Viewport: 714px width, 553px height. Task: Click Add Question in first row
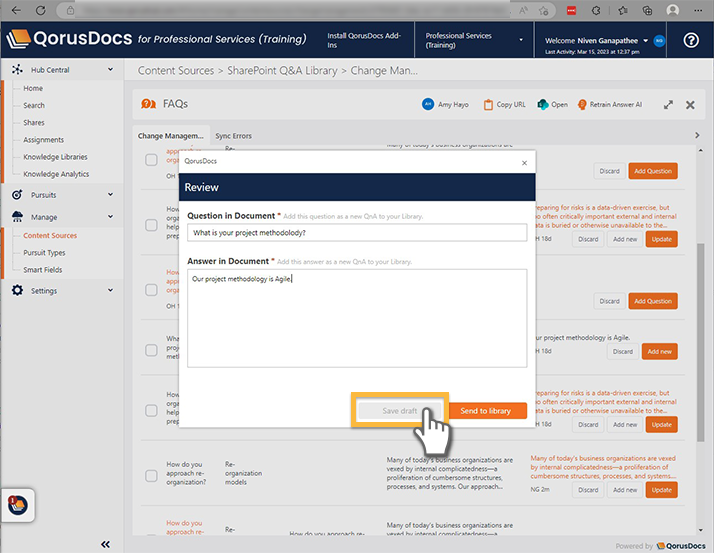click(653, 171)
